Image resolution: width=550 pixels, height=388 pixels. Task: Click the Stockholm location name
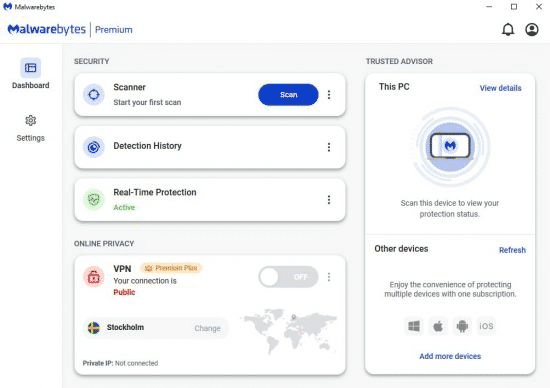[x=125, y=327]
